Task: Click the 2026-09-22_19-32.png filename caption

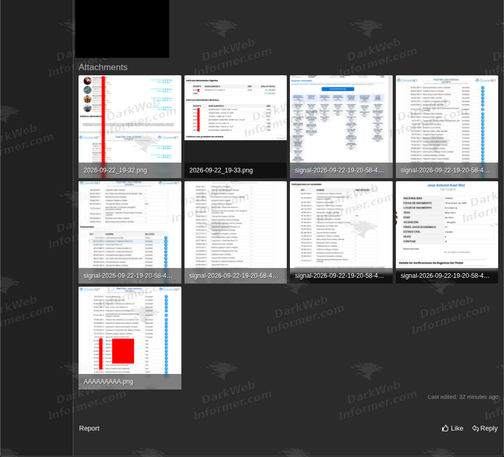Action: coord(115,170)
